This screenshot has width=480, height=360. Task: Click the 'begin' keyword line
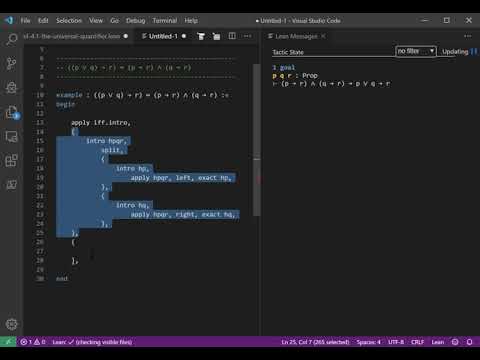[x=65, y=104]
